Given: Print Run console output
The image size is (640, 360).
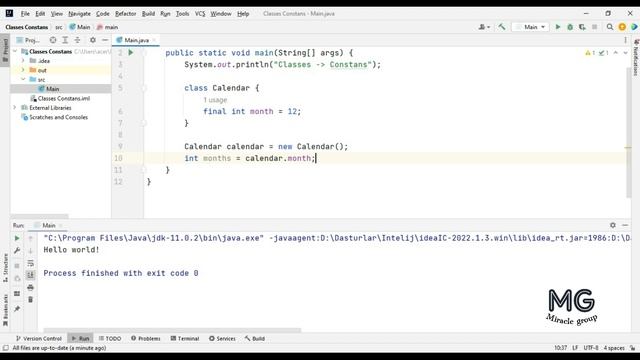Looking at the screenshot, I should click(x=31, y=287).
